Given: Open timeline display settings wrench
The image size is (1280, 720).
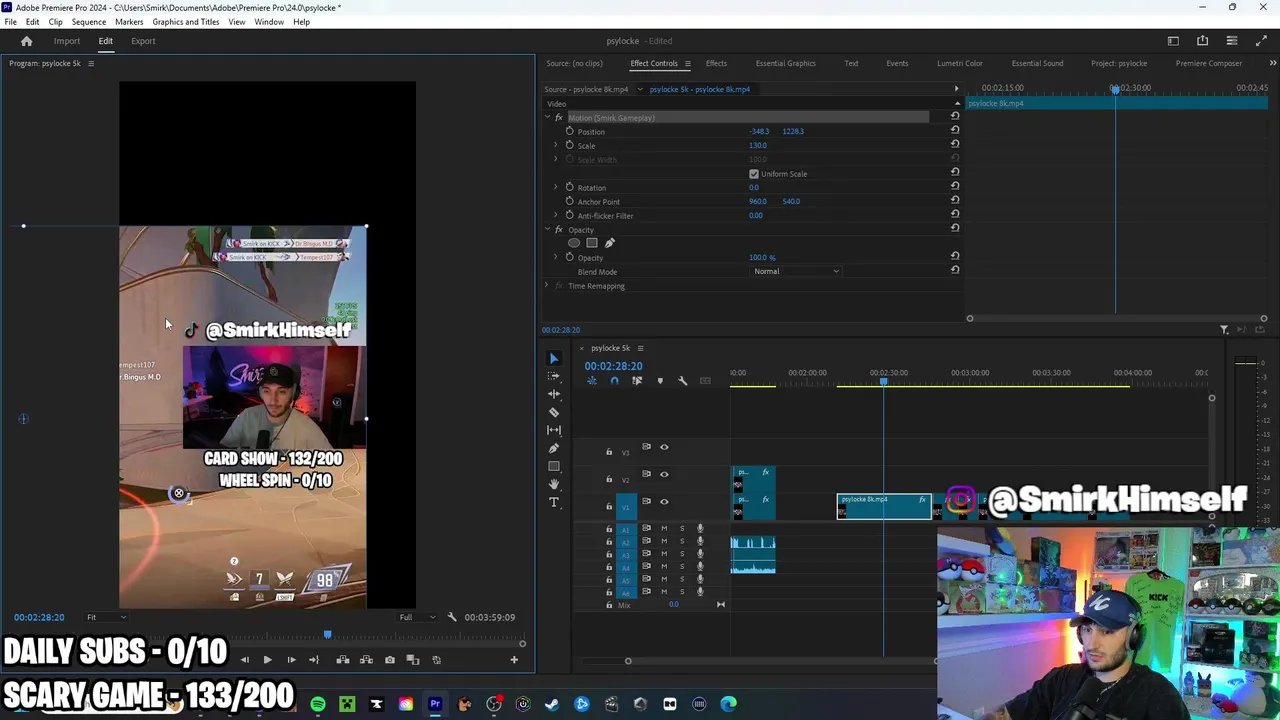Looking at the screenshot, I should pos(683,381).
